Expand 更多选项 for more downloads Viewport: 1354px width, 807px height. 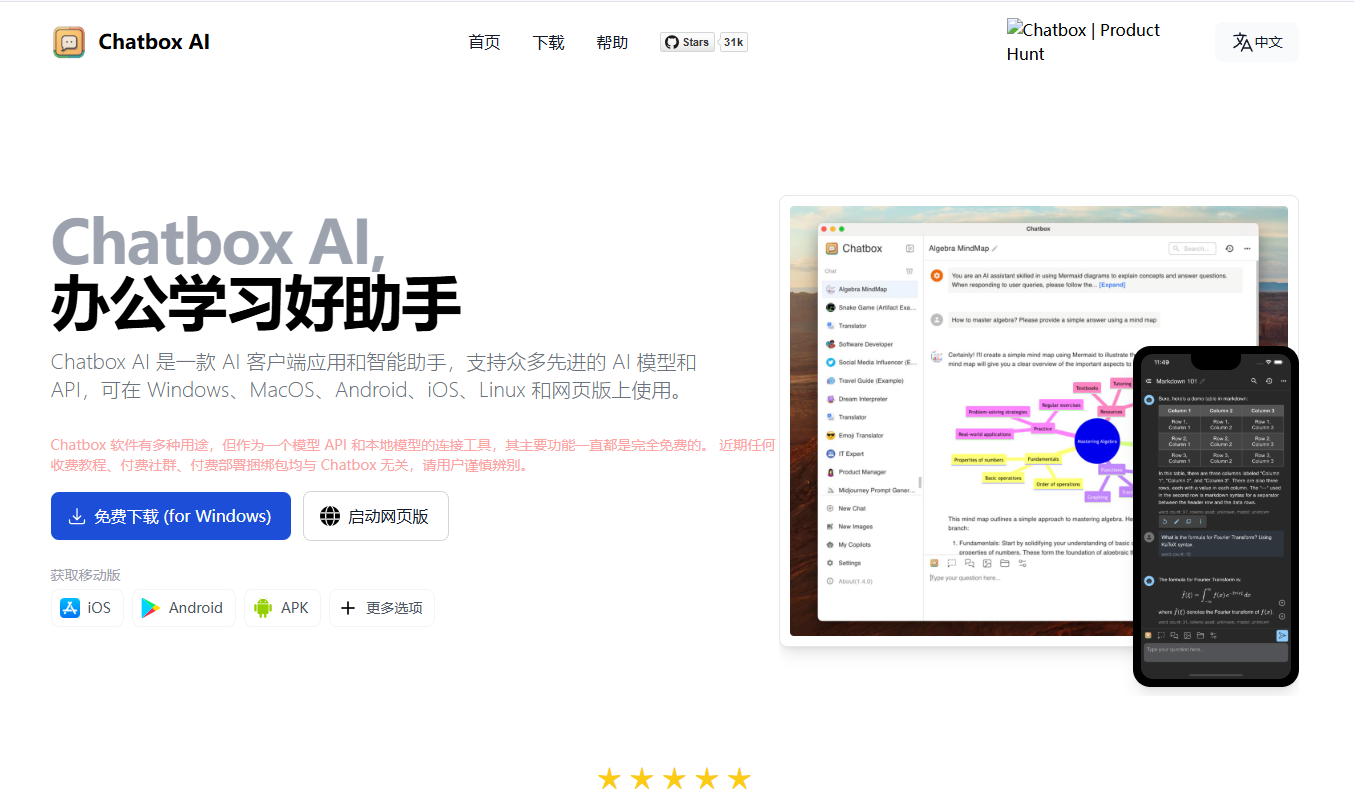382,607
